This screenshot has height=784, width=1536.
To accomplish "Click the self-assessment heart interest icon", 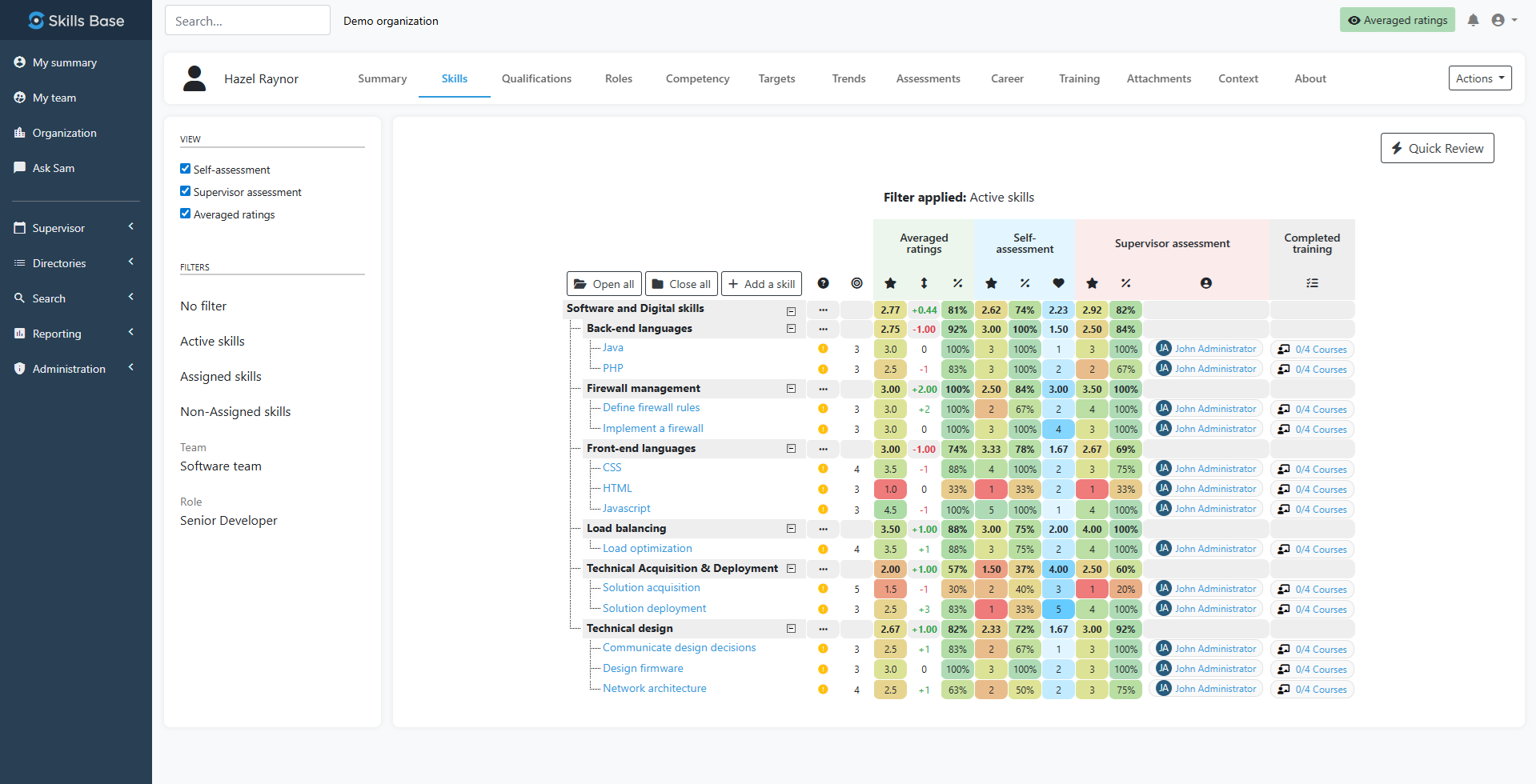I will pos(1058,283).
